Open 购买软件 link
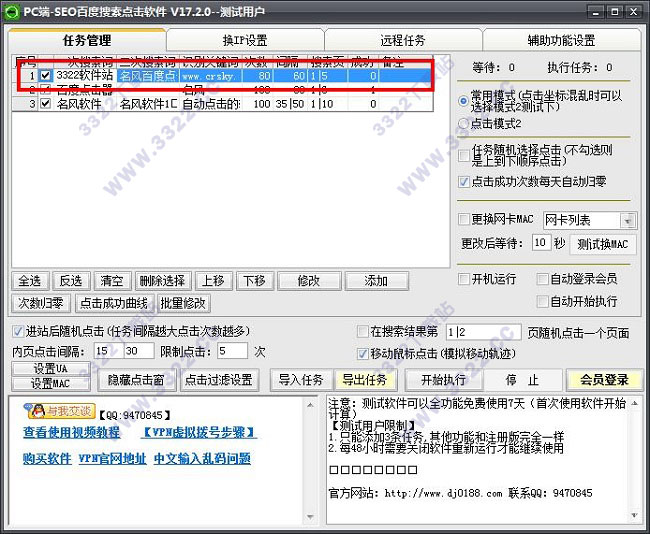650x534 pixels. [47, 459]
